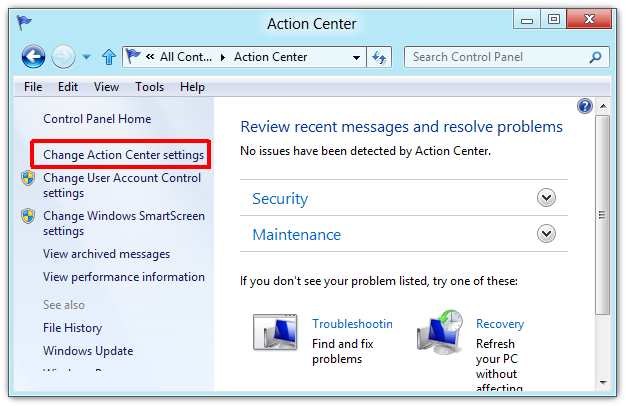Viewport: 626px width, 406px height.
Task: Open Change Action Center settings
Action: [123, 154]
